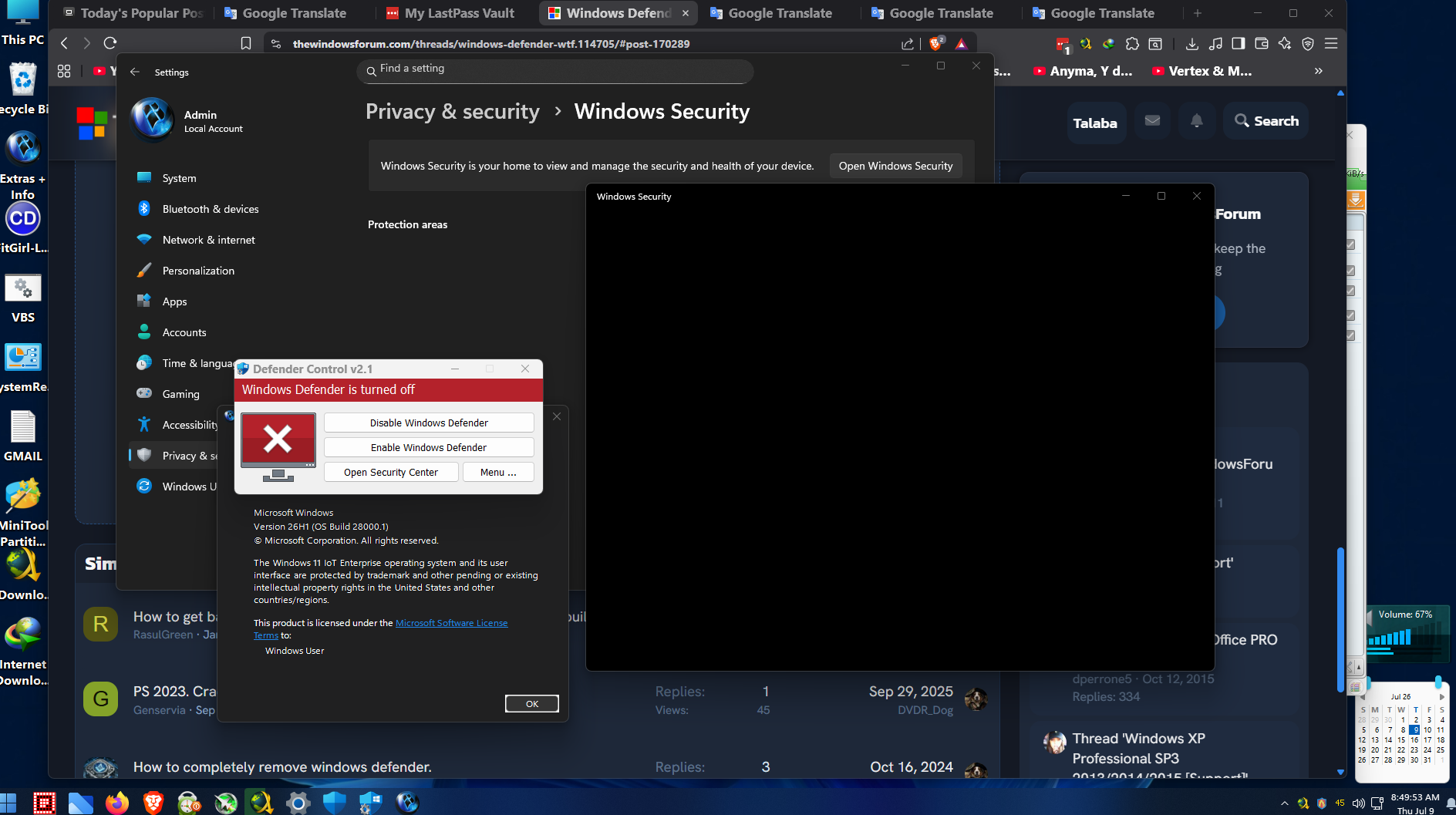The width and height of the screenshot is (1456, 815).
Task: Open the Talaba user account button
Action: pyautogui.click(x=1095, y=123)
